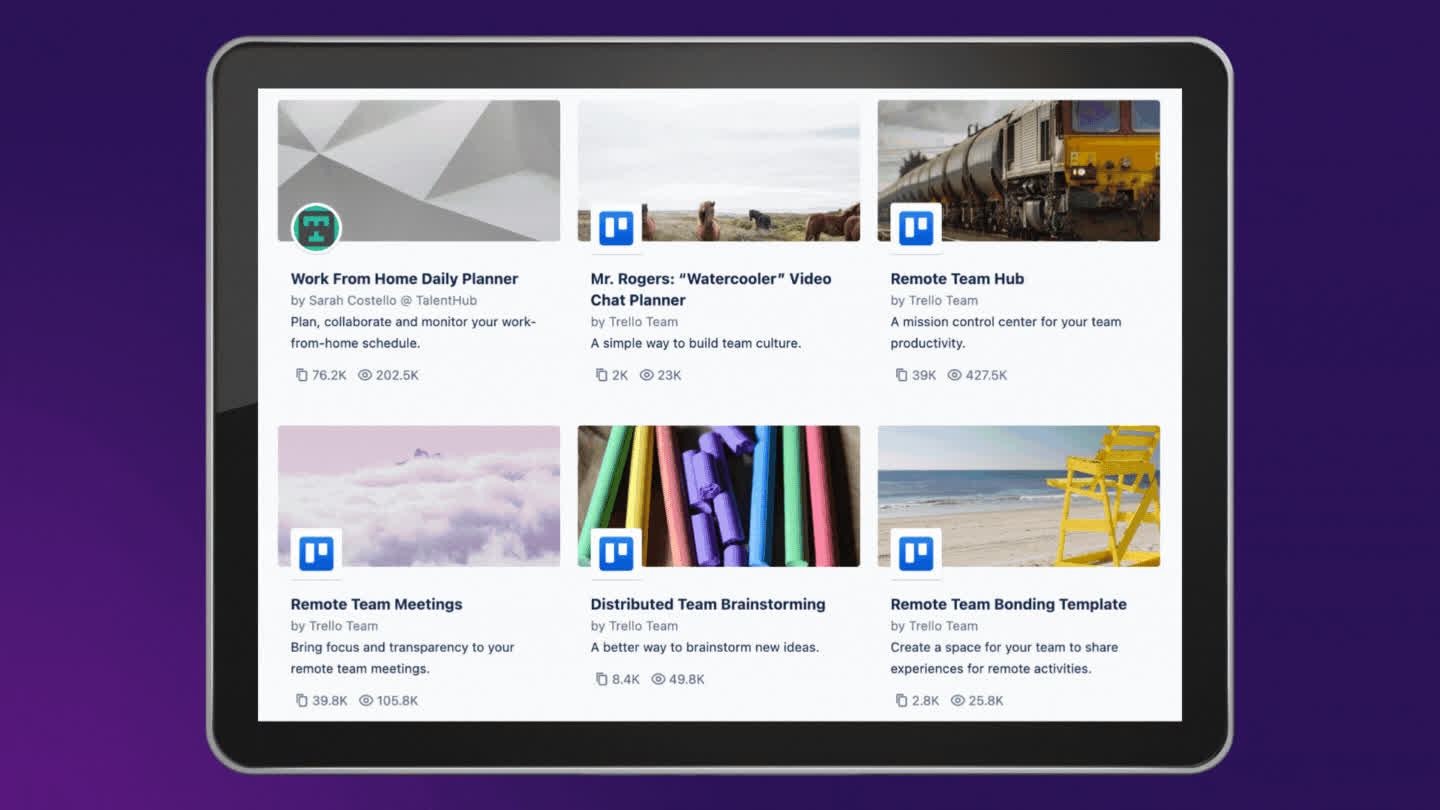Image resolution: width=1440 pixels, height=810 pixels.
Task: Click the 23K views count
Action: pyautogui.click(x=670, y=375)
